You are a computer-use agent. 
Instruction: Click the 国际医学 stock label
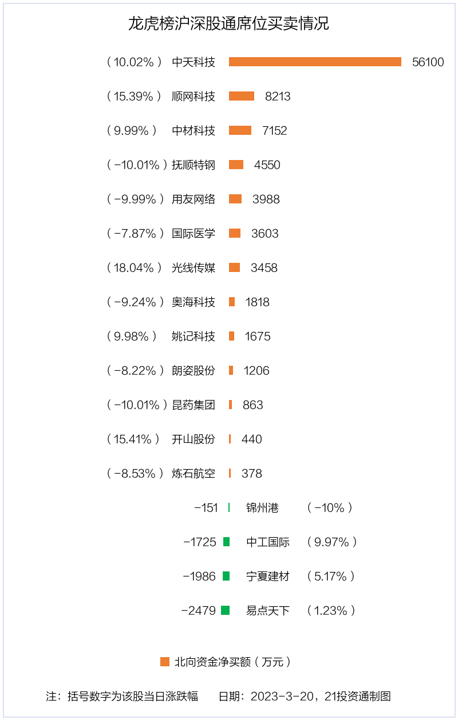pyautogui.click(x=193, y=233)
